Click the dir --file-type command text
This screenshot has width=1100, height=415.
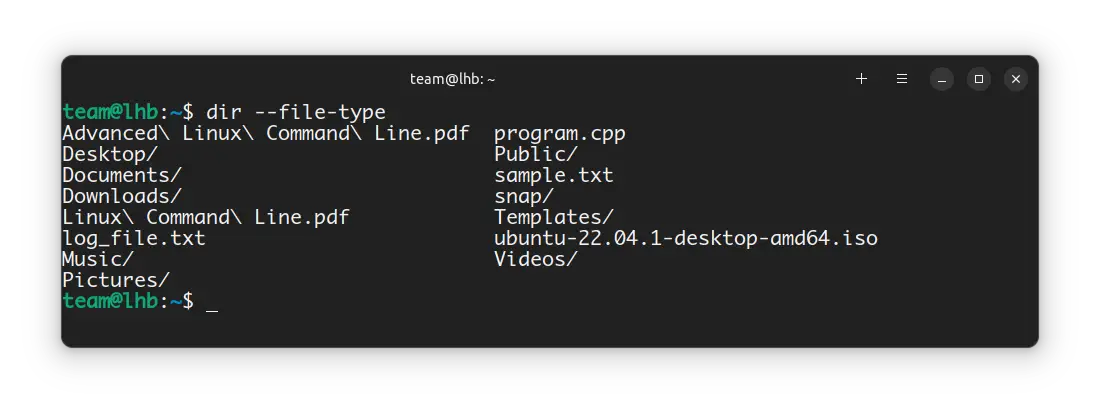(x=296, y=112)
